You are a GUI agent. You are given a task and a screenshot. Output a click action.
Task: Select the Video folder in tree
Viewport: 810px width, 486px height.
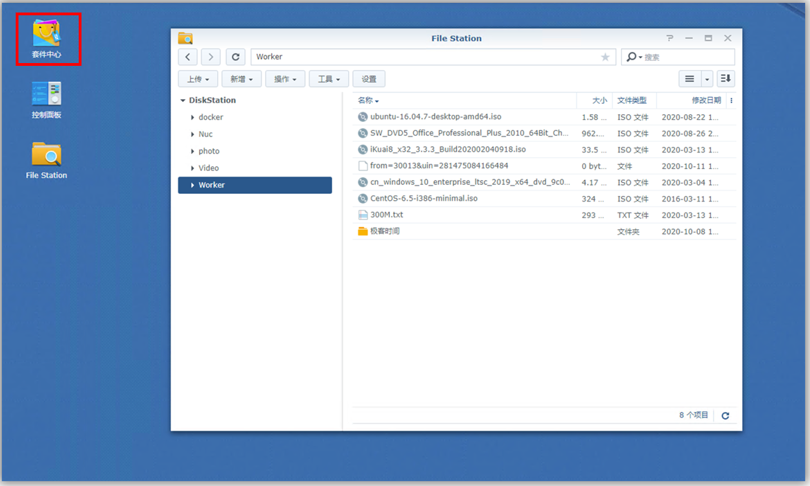[209, 168]
